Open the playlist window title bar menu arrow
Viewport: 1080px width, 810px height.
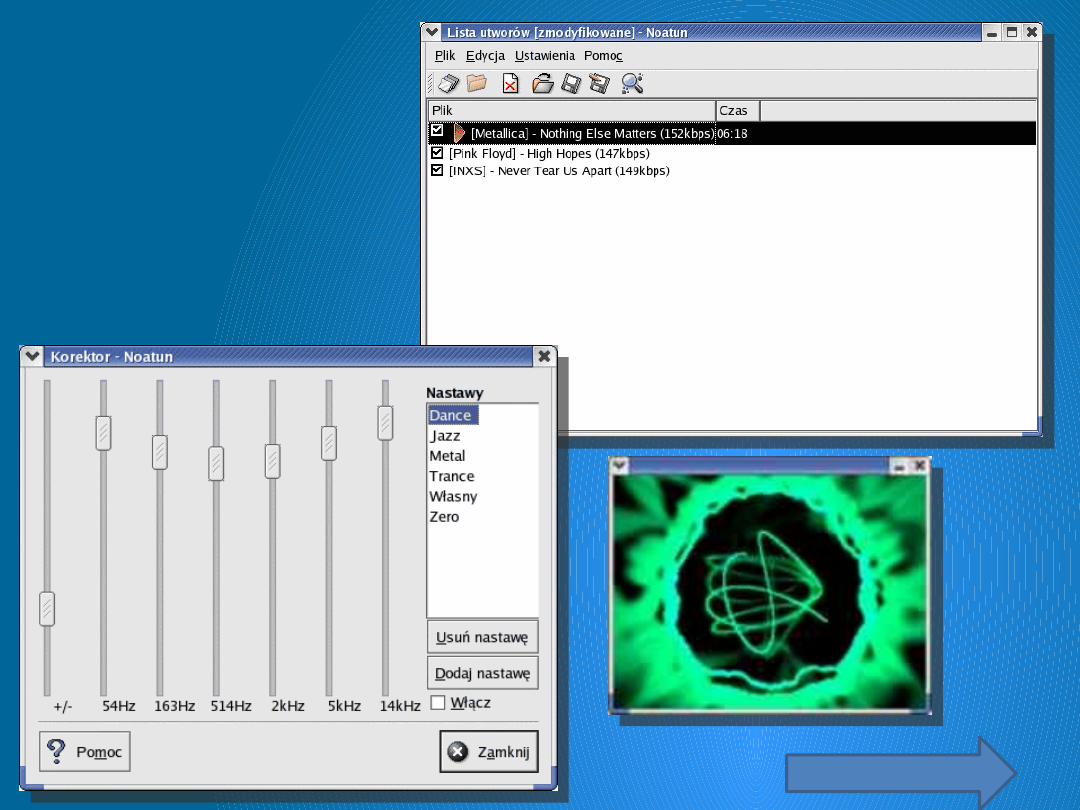click(x=432, y=32)
